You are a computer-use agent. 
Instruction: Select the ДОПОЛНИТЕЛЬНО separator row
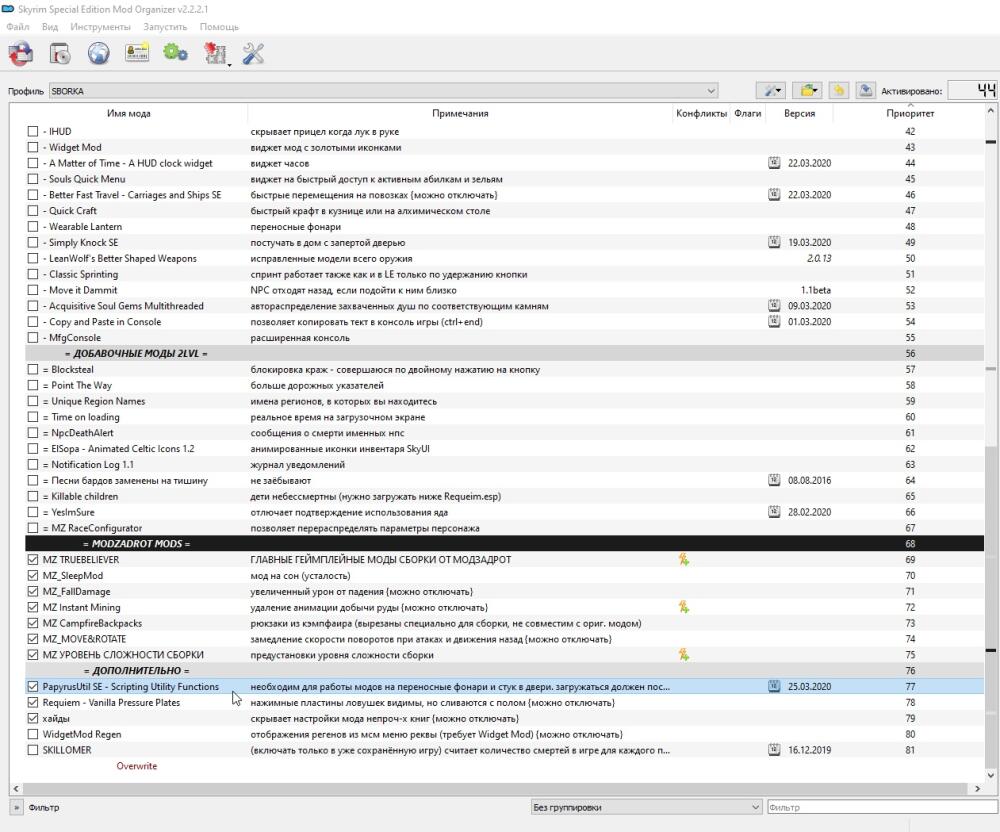point(504,671)
